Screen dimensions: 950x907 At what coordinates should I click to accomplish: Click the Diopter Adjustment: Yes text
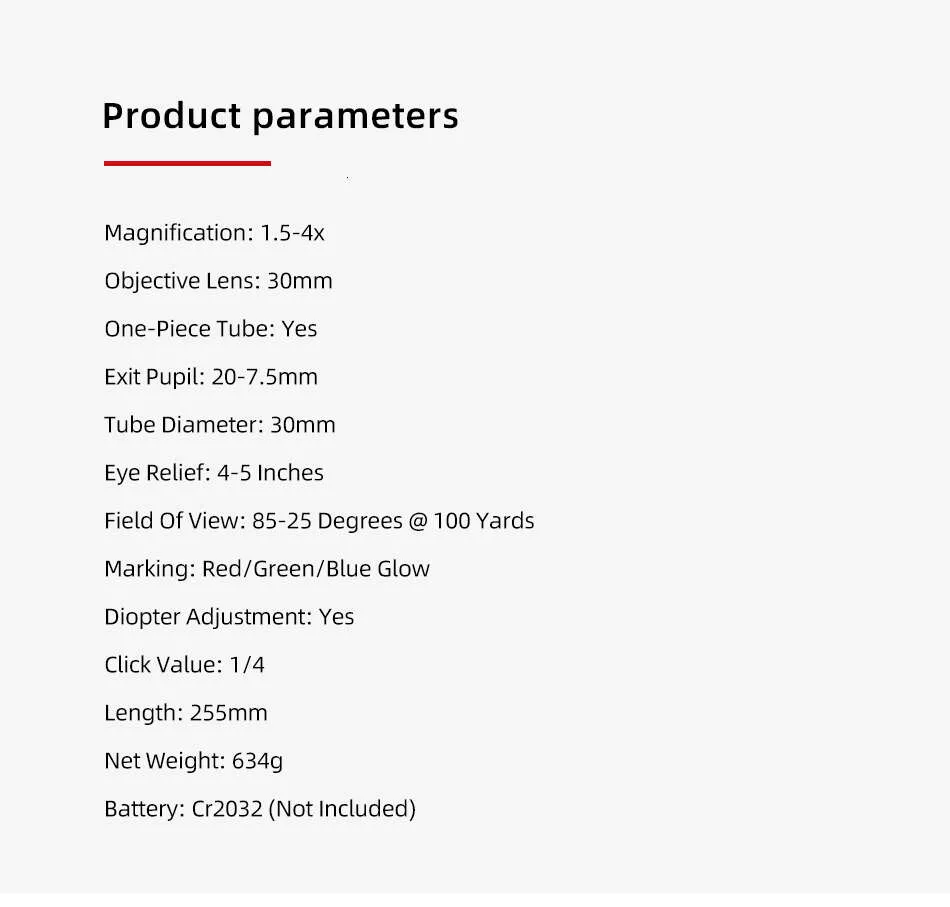[x=229, y=617]
